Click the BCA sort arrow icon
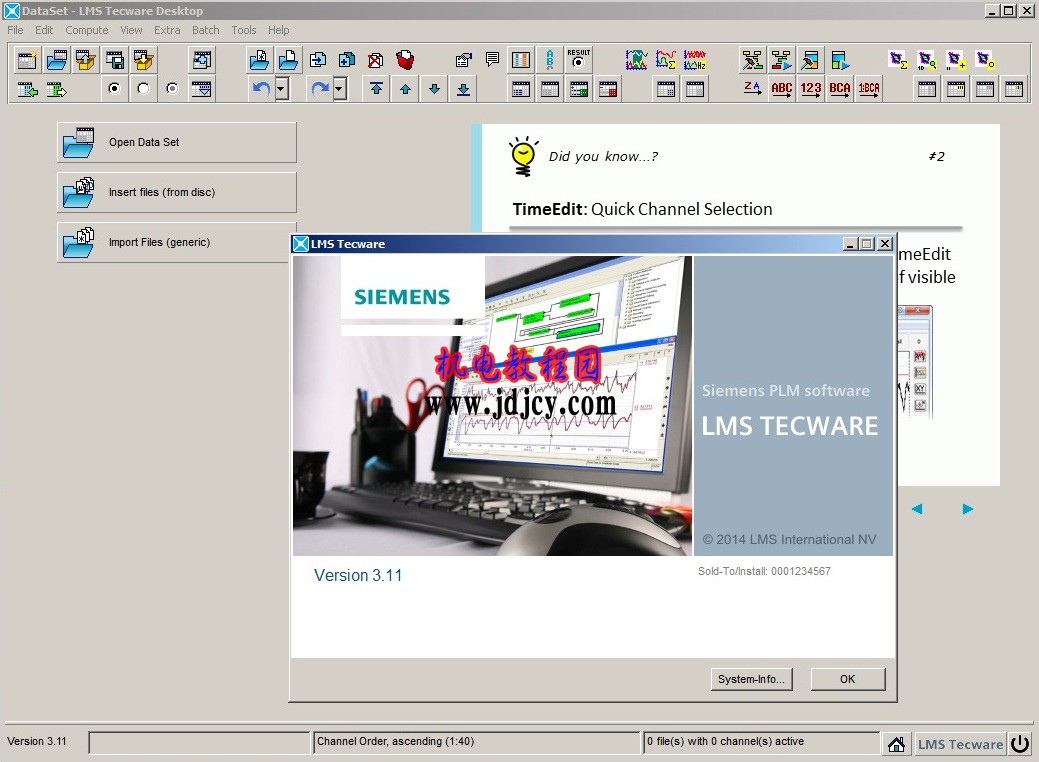The width and height of the screenshot is (1039, 762). tap(840, 89)
